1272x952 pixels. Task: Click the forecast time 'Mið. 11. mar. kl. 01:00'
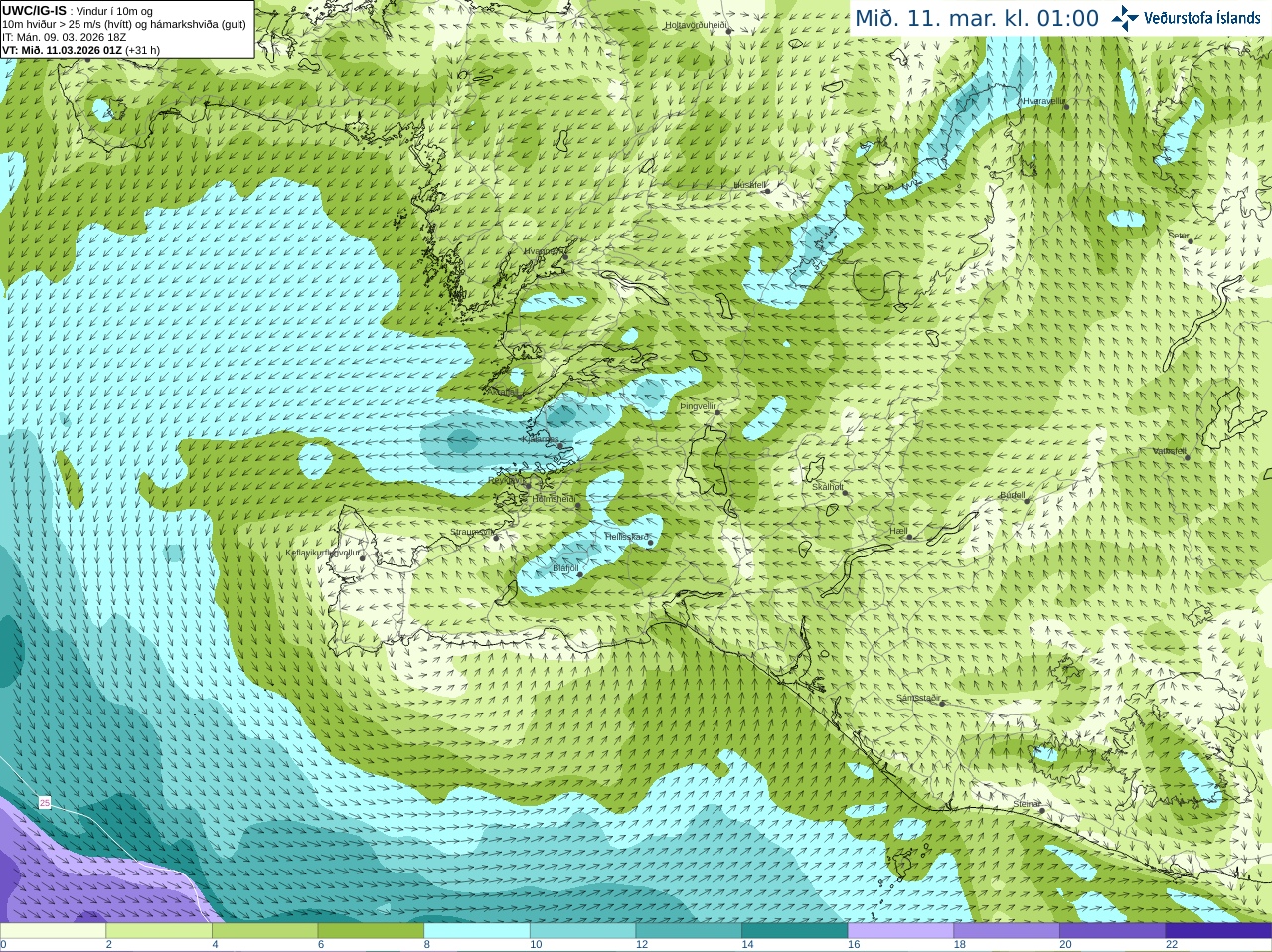[x=977, y=18]
